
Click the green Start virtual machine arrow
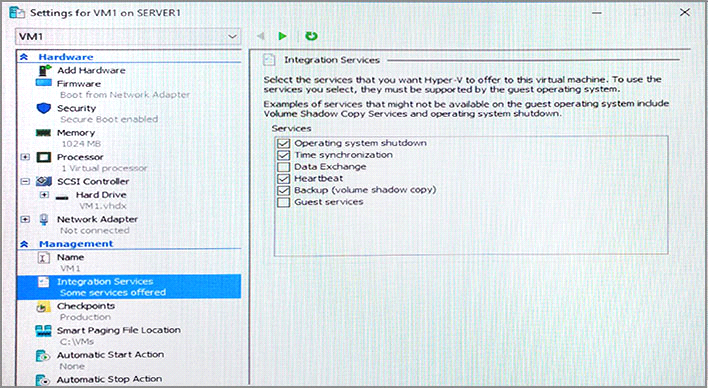point(283,36)
